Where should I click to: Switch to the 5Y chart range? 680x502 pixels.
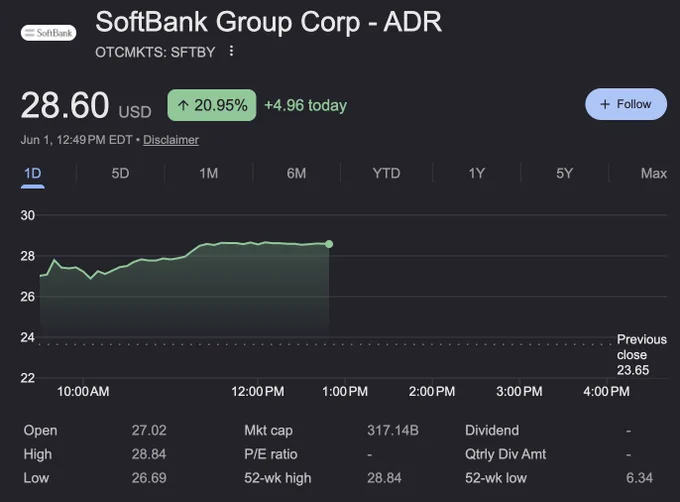click(x=564, y=173)
